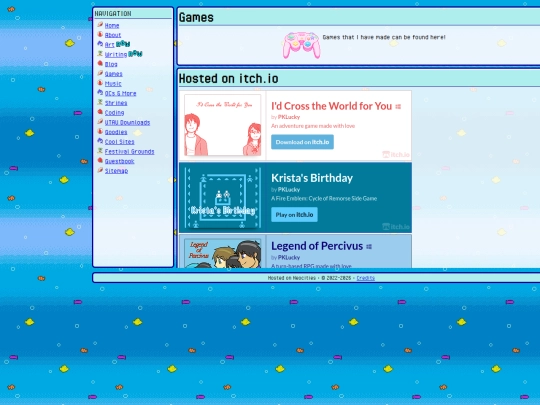This screenshot has height=405, width=540.
Task: Open the Writing link in navigation
Action: click(x=116, y=54)
